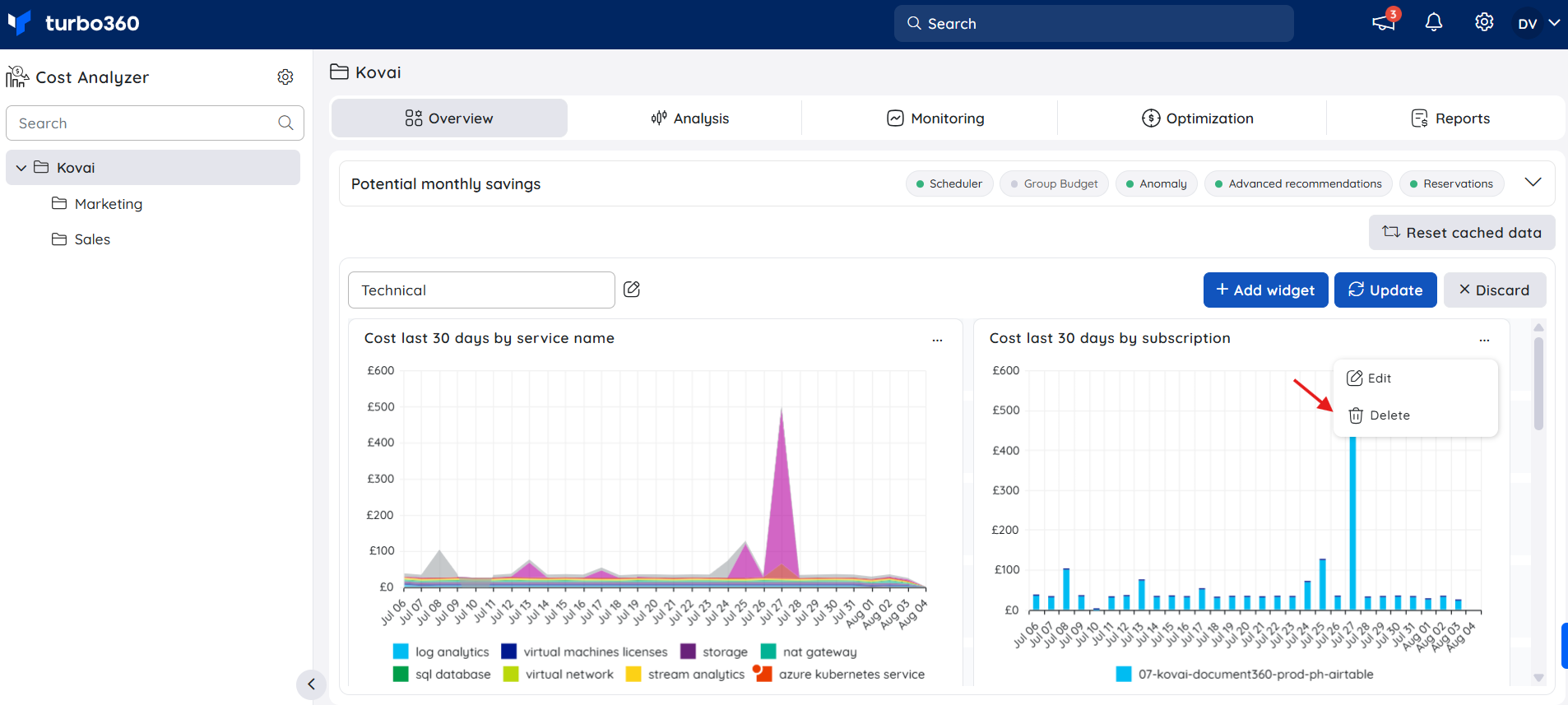Toggle sql database legend swatch

point(401,674)
